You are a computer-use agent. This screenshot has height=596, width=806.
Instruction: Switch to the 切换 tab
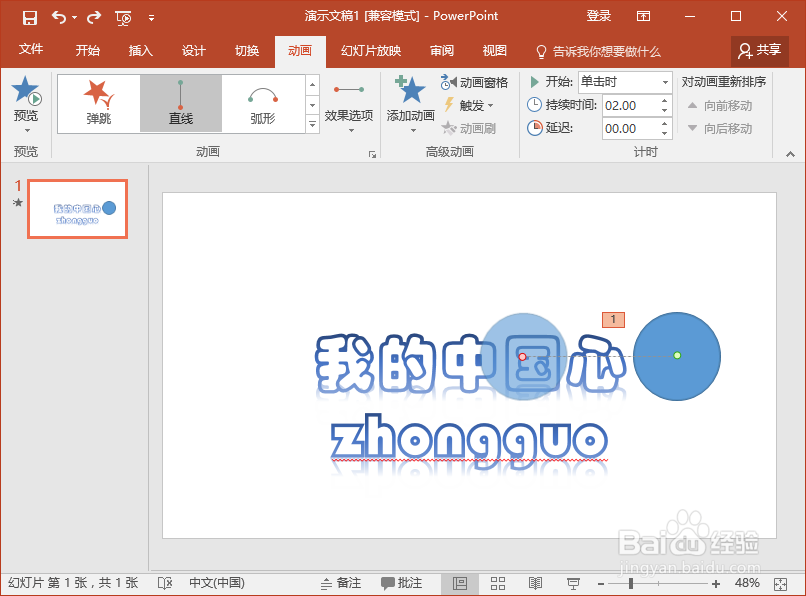coord(247,50)
